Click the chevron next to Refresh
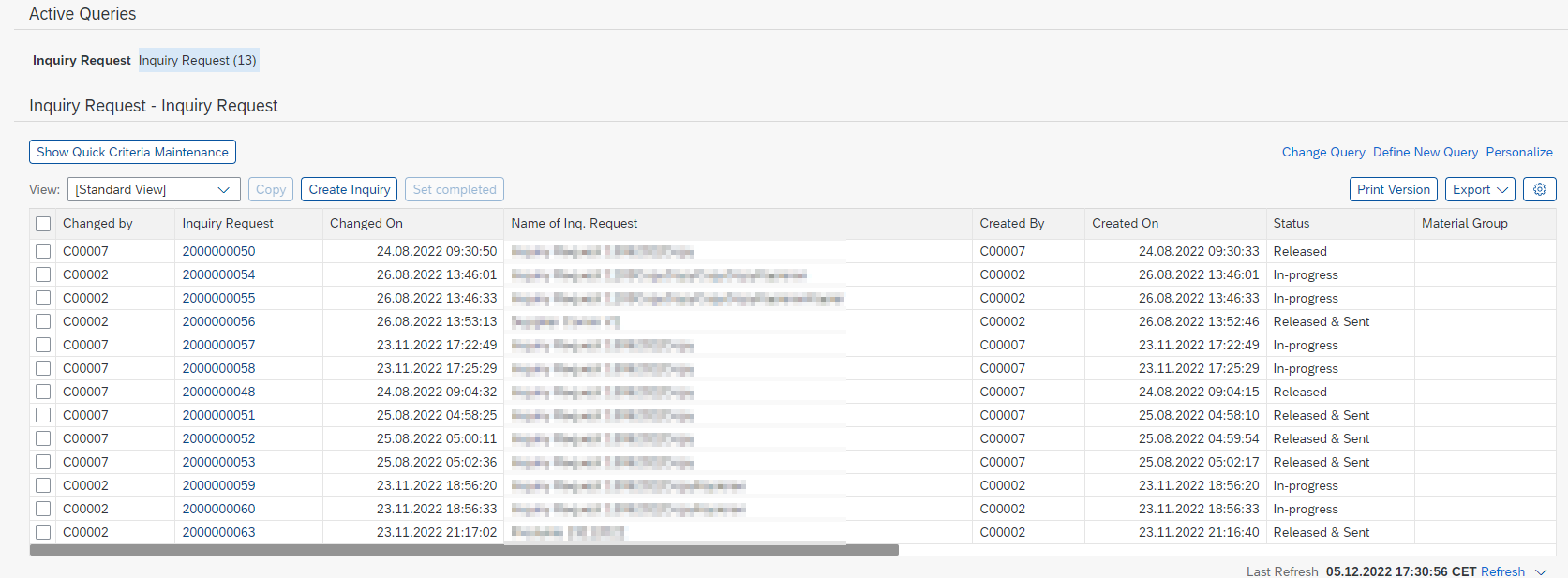 [1541, 571]
